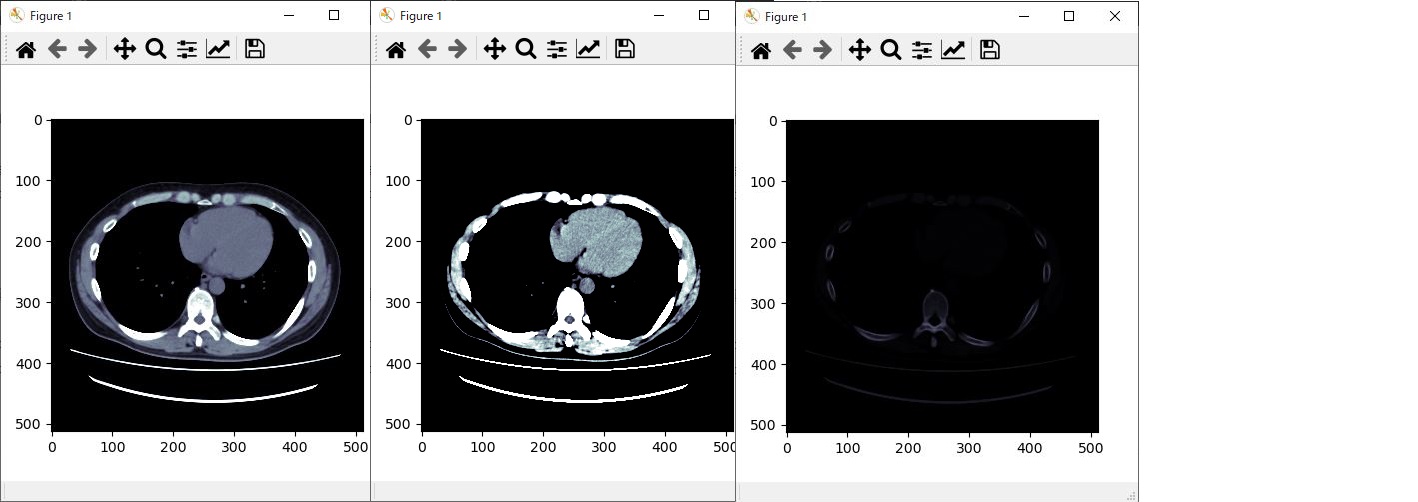Go back to previous view in left window
Image resolution: width=1418 pixels, height=502 pixels.
[57, 49]
